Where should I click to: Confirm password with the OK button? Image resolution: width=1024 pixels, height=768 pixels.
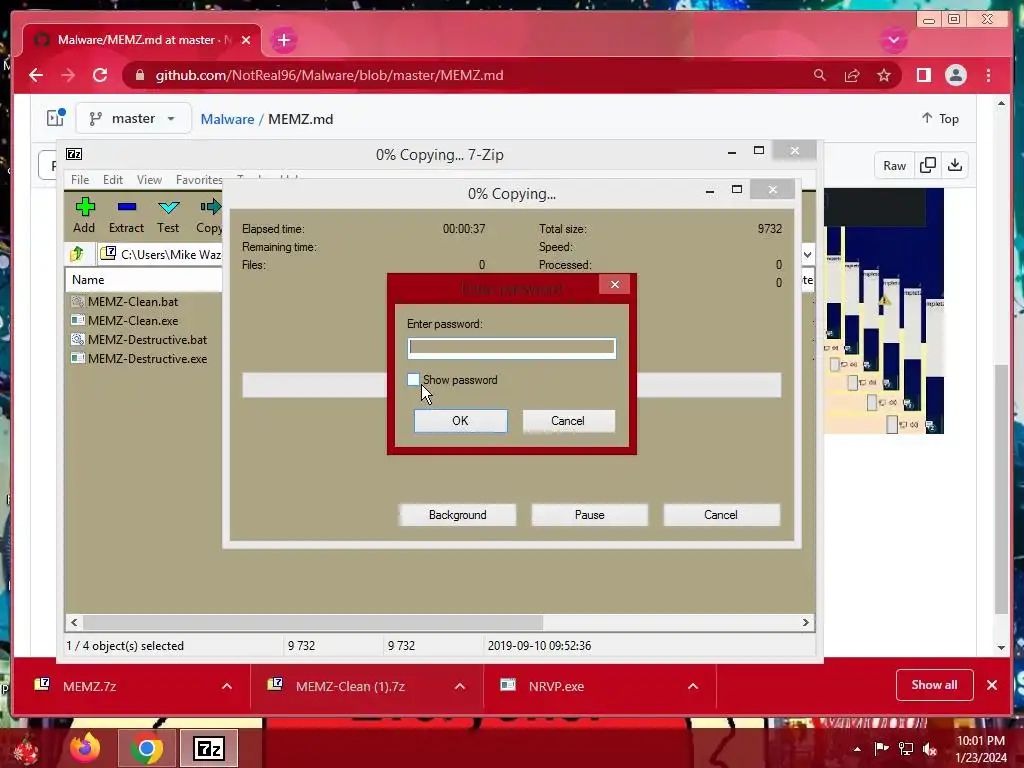point(460,421)
